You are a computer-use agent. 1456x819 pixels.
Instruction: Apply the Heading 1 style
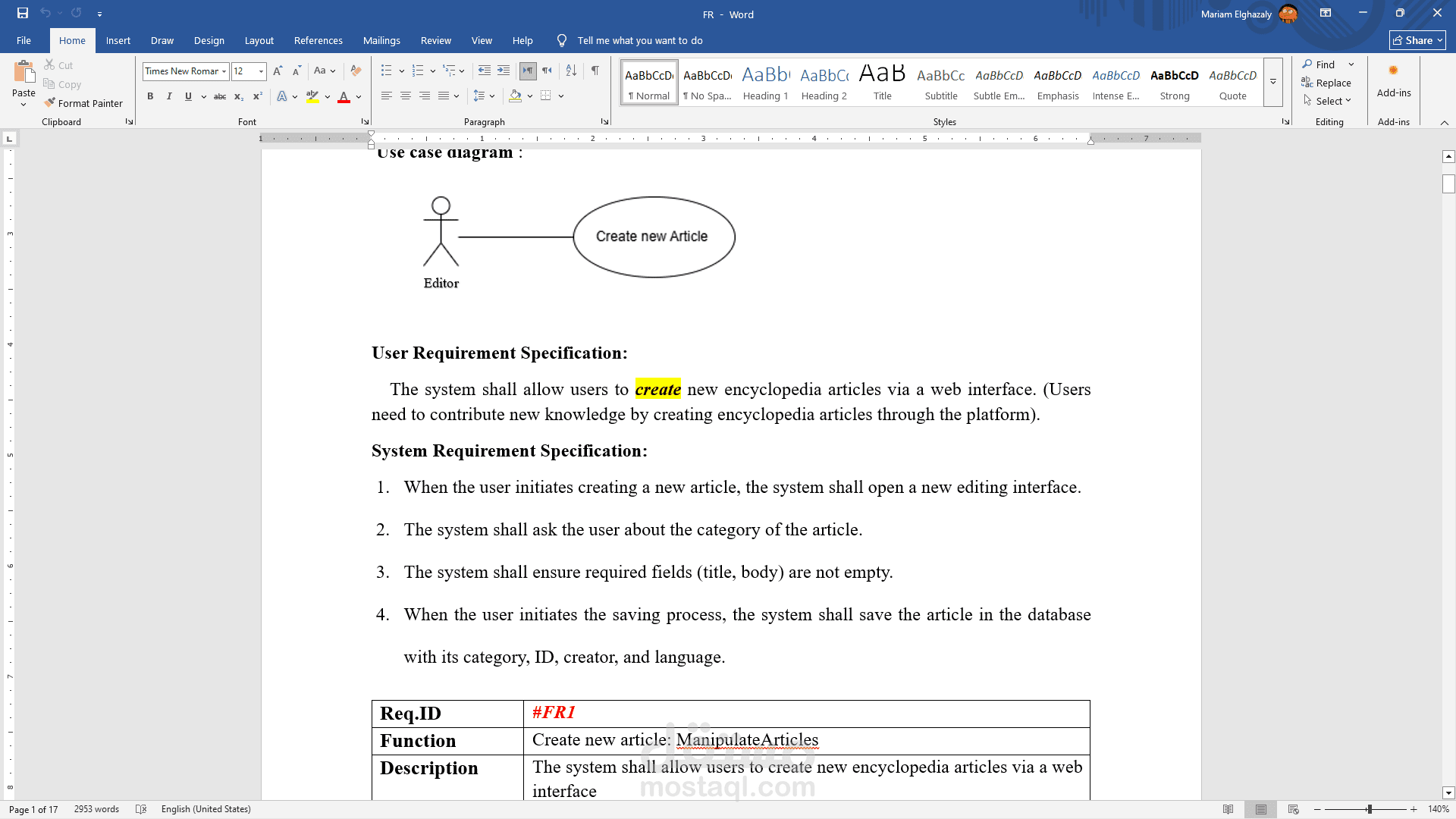(x=765, y=82)
